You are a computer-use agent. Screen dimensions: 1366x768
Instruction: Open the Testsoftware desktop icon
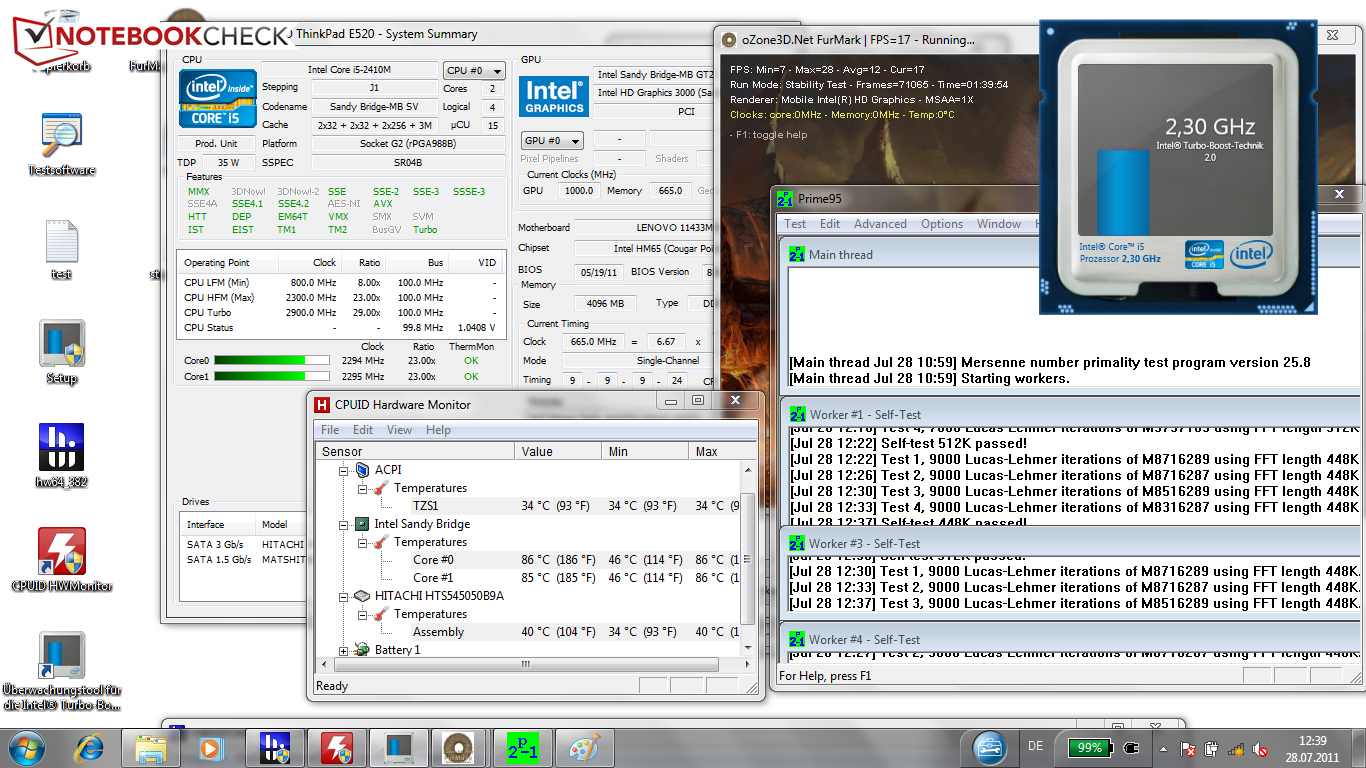tap(61, 144)
